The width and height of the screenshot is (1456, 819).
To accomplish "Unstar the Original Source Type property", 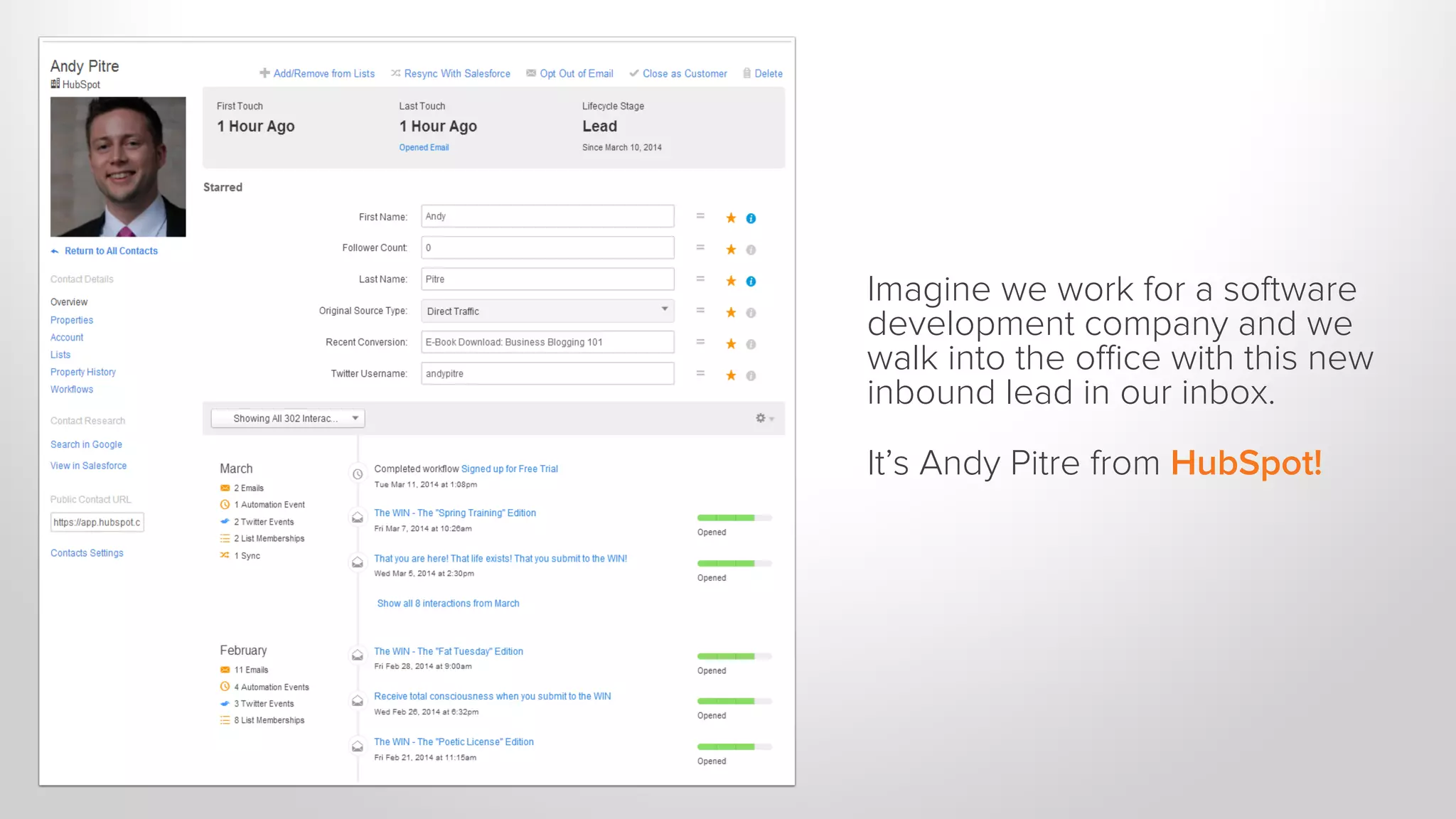I will 731,312.
